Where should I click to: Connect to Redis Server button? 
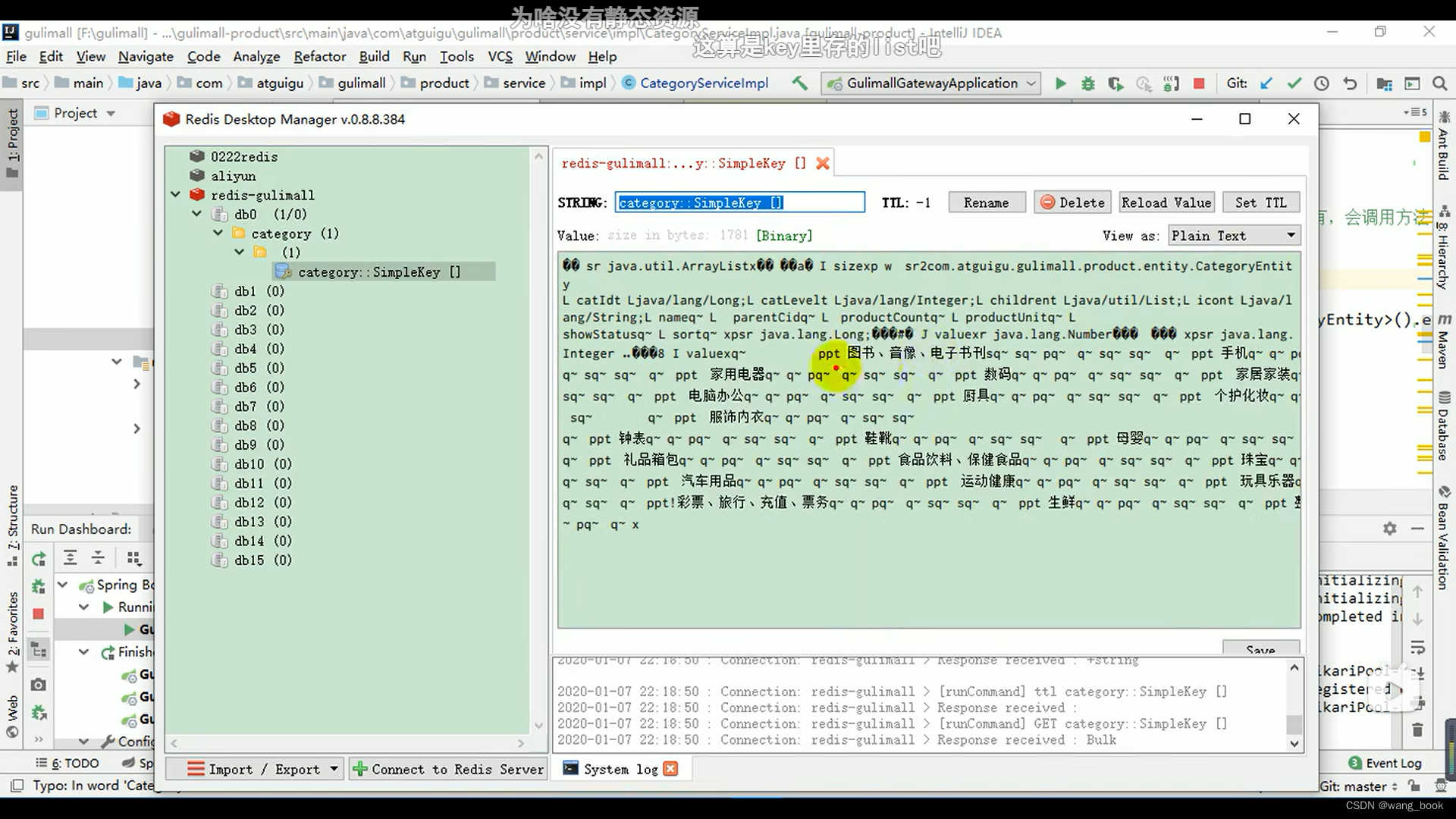(x=447, y=769)
